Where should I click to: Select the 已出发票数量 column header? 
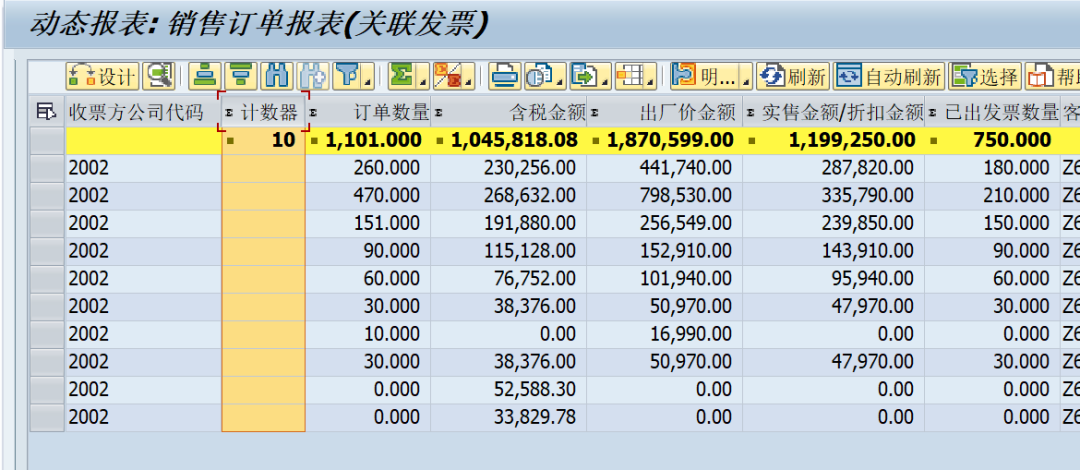[993, 112]
